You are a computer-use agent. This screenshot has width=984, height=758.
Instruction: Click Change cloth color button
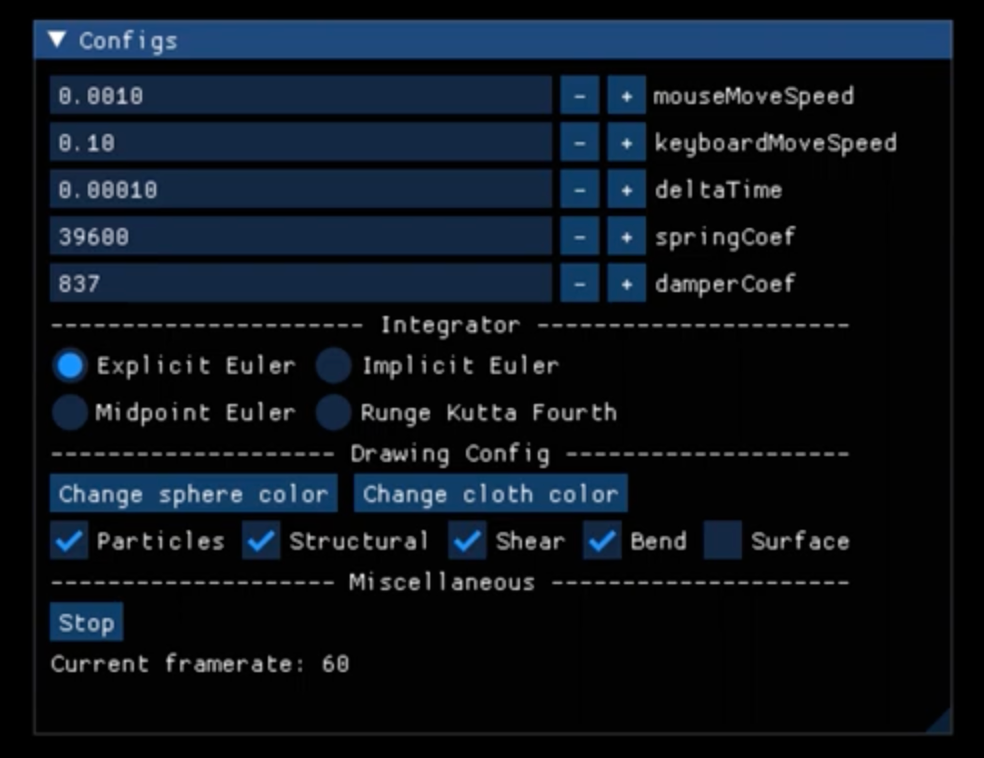[490, 494]
